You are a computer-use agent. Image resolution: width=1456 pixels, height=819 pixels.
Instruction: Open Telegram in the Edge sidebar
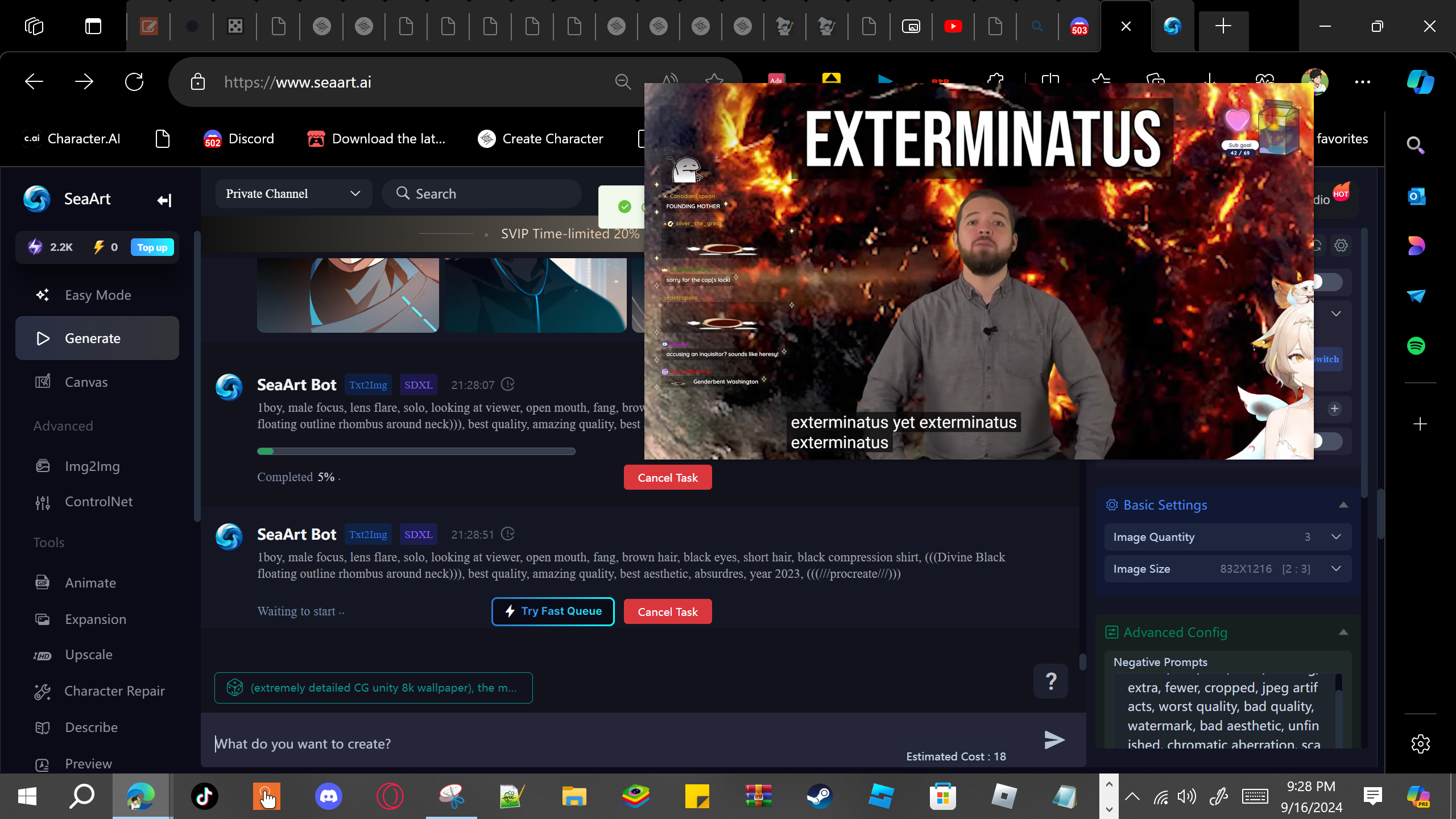point(1416,296)
